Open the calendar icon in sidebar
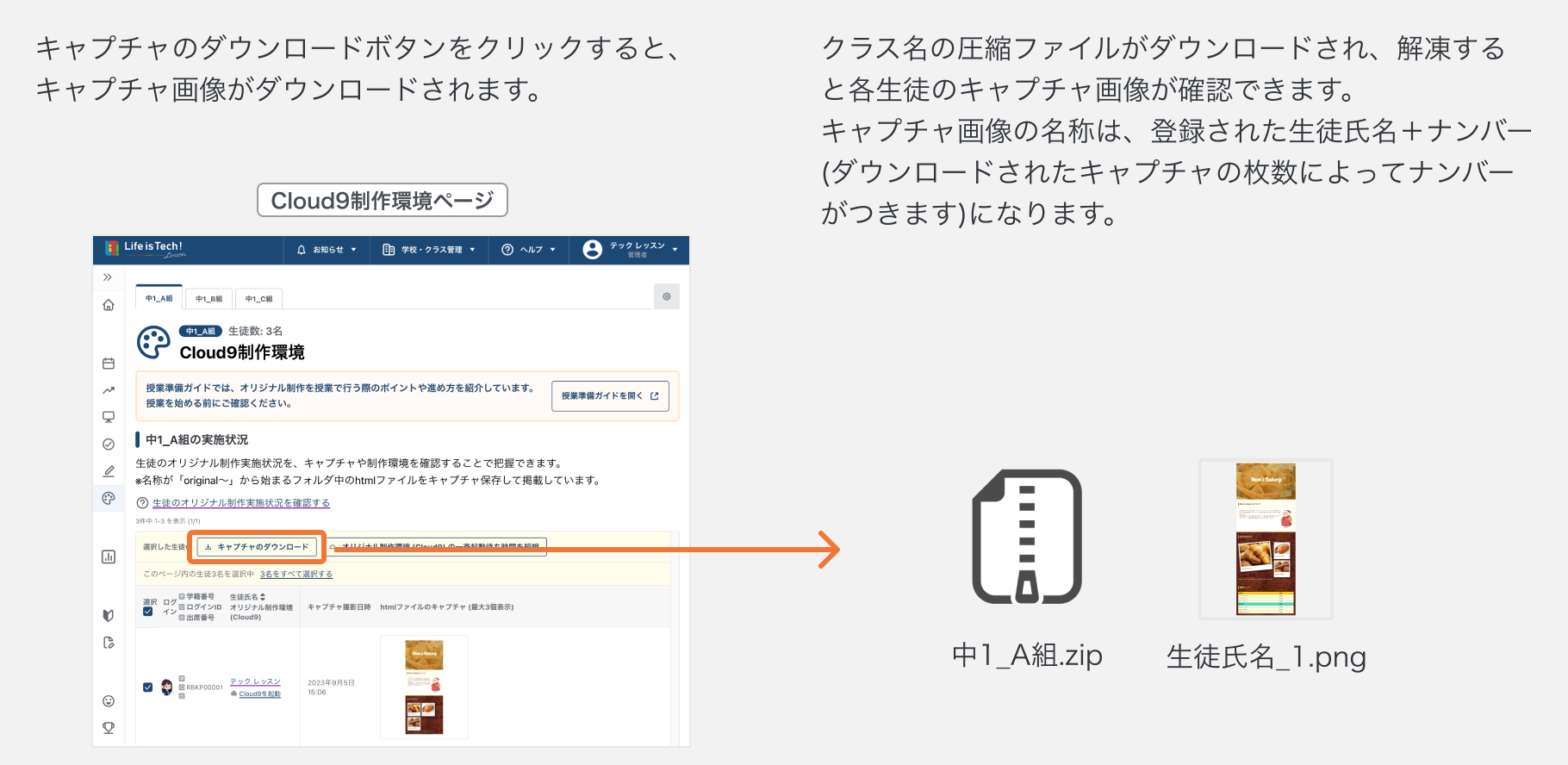Viewport: 1568px width, 765px height. (x=109, y=364)
